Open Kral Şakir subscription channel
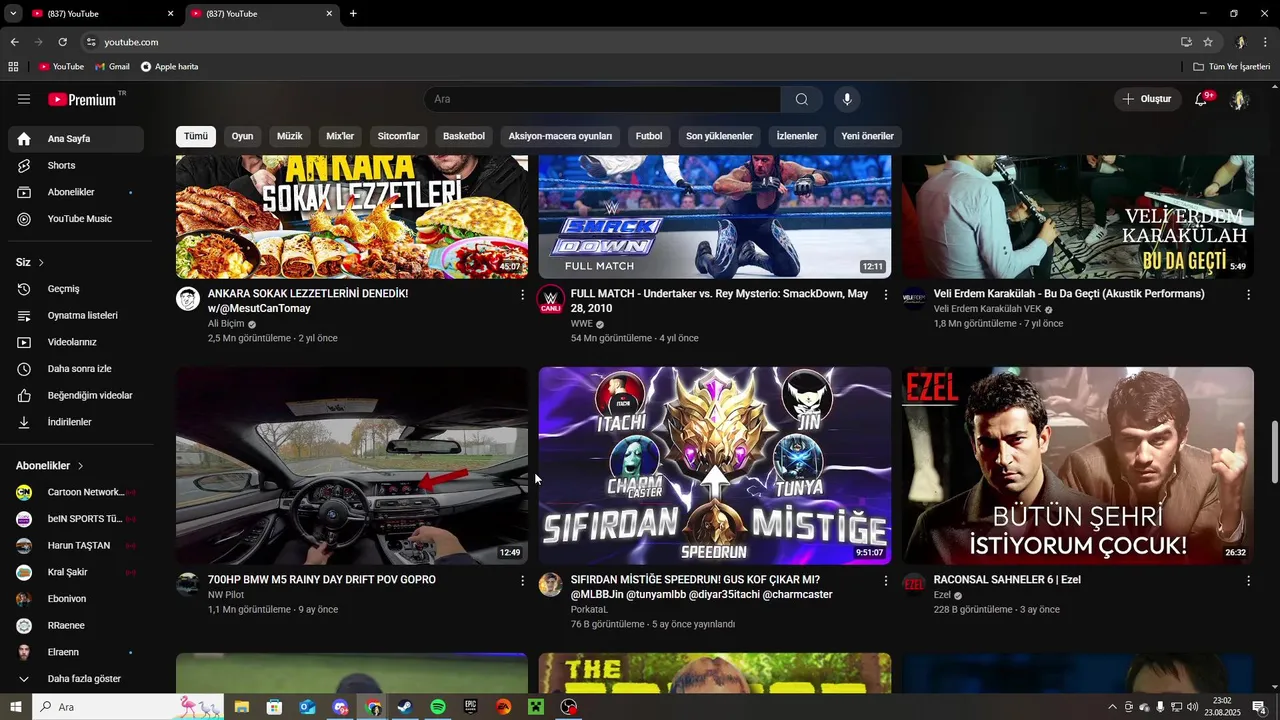Screen dimensions: 1280x720 click(76, 572)
